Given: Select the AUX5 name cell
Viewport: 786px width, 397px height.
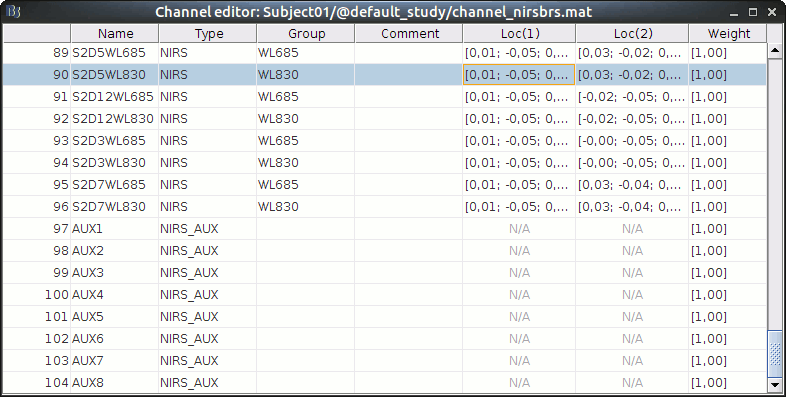Looking at the screenshot, I should pos(115,317).
